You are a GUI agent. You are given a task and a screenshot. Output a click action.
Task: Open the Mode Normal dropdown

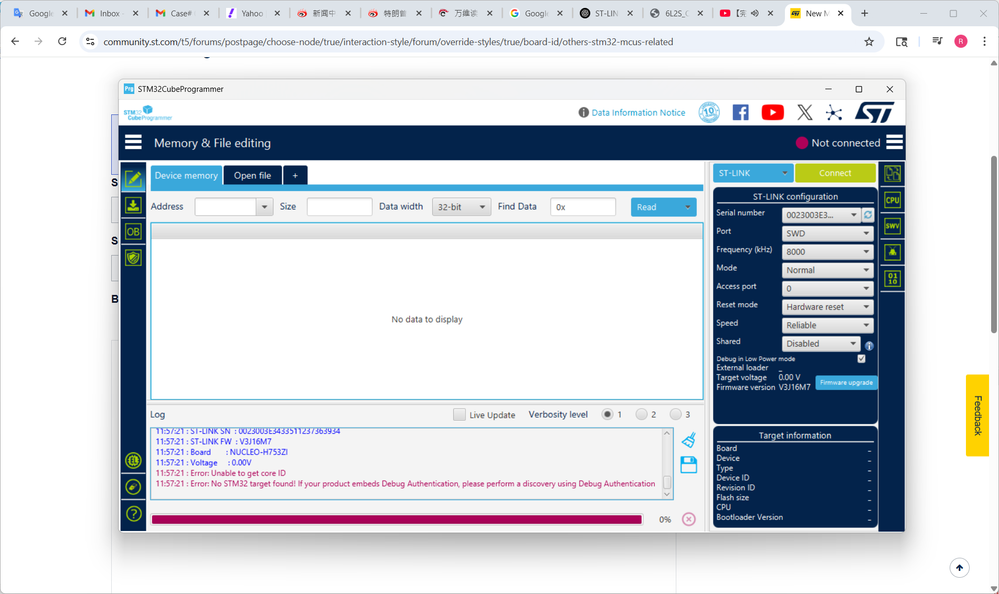click(x=828, y=270)
